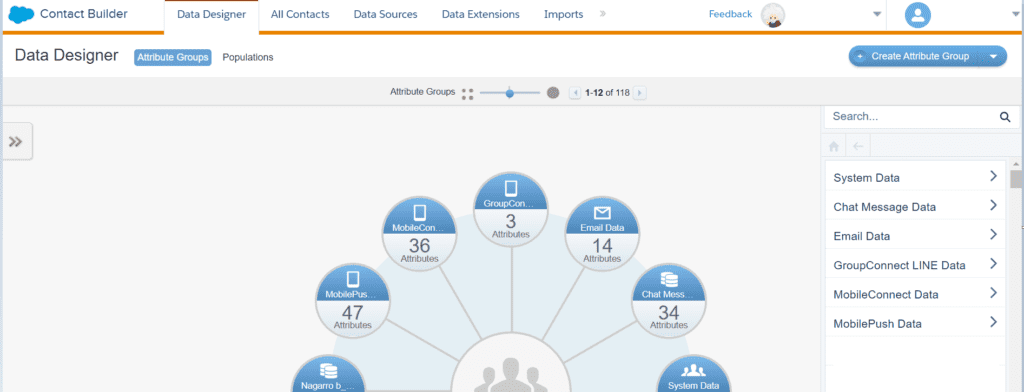Click the Salesforce cloud logo
Viewport: 1024px width, 392px height.
[x=21, y=14]
